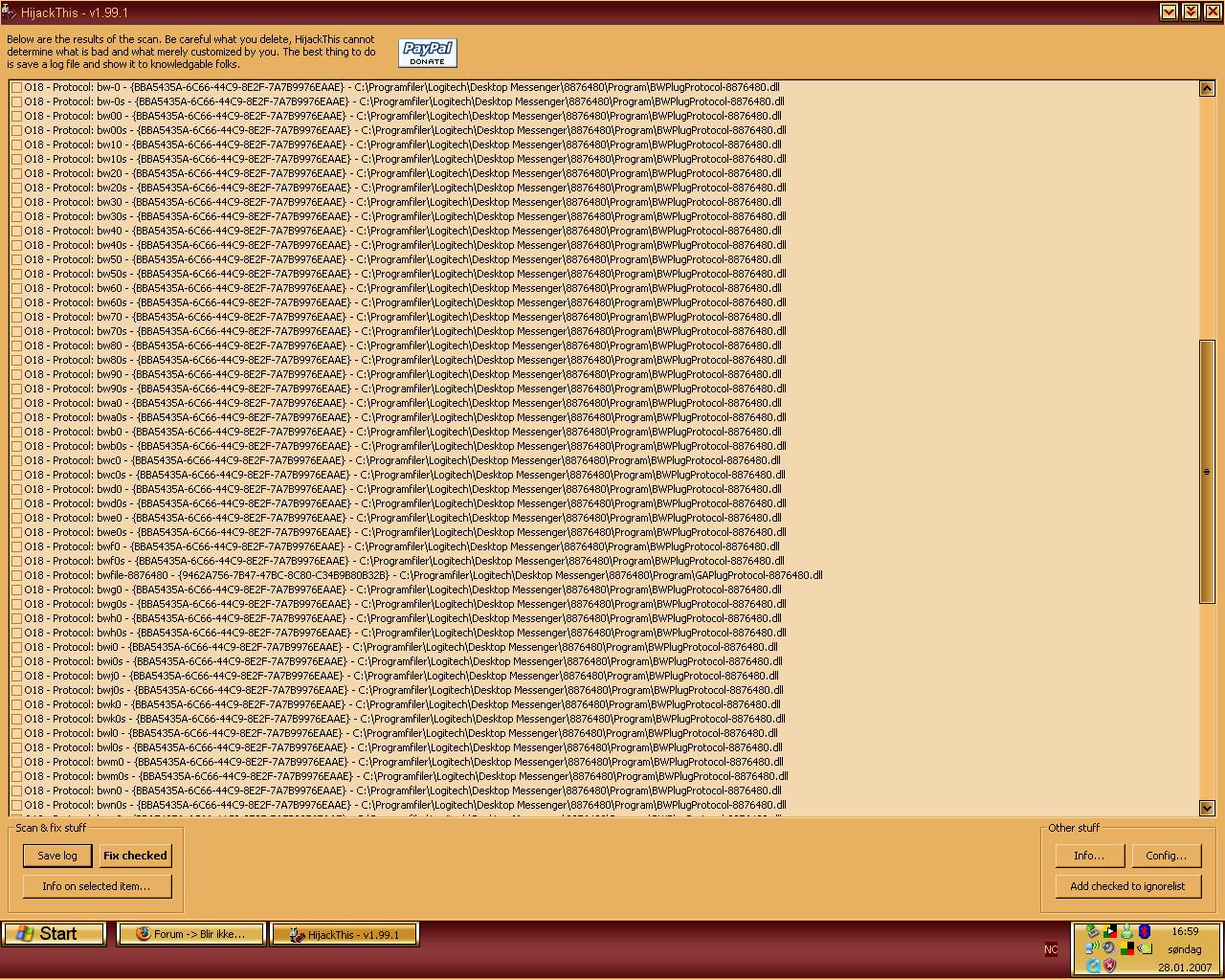Select the Protocol bwb0s row
The width and height of the screenshot is (1225, 980).
pyautogui.click(x=405, y=446)
